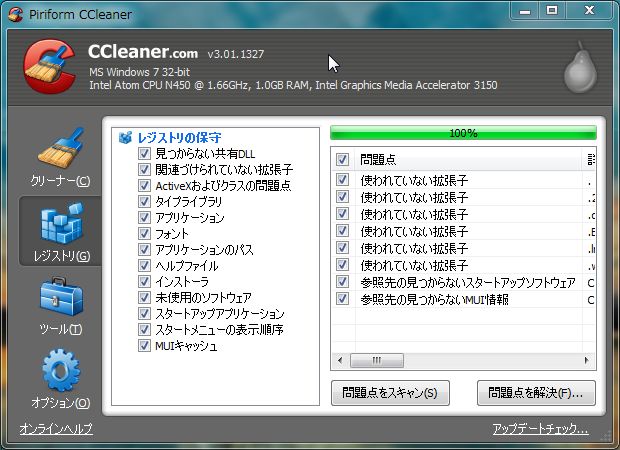Uncheck 参照先の見つからないMUI情報 result
620x450 pixels.
(342, 299)
